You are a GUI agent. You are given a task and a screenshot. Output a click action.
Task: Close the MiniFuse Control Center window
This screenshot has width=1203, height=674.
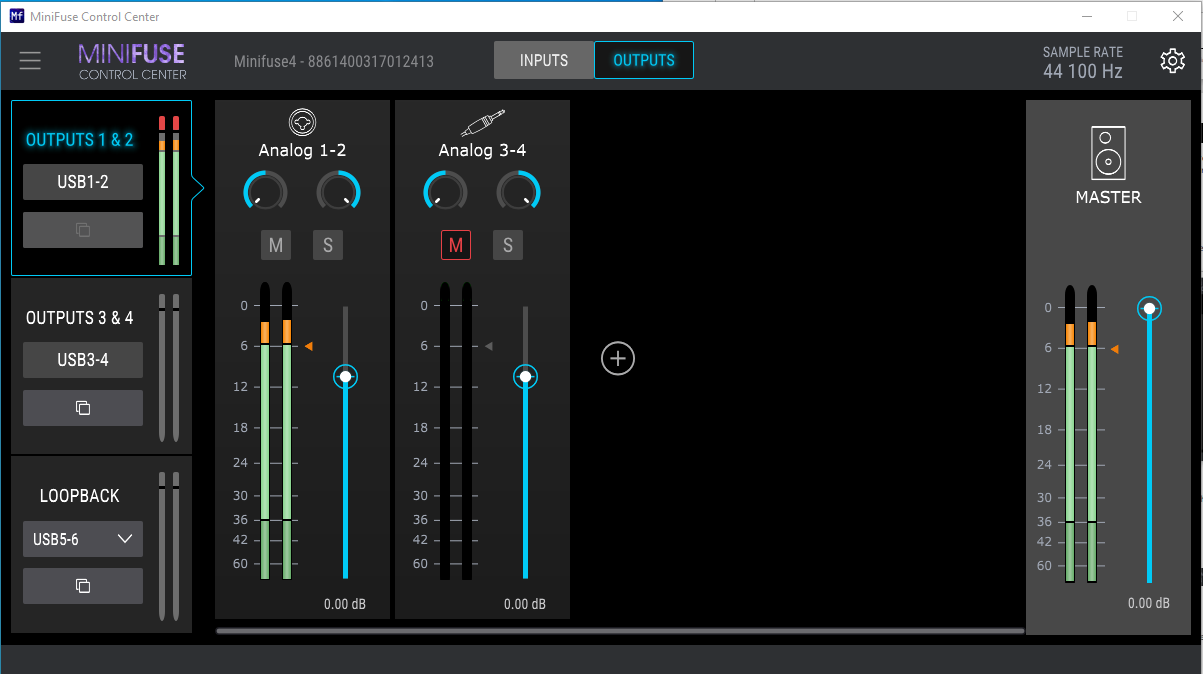pos(1178,16)
